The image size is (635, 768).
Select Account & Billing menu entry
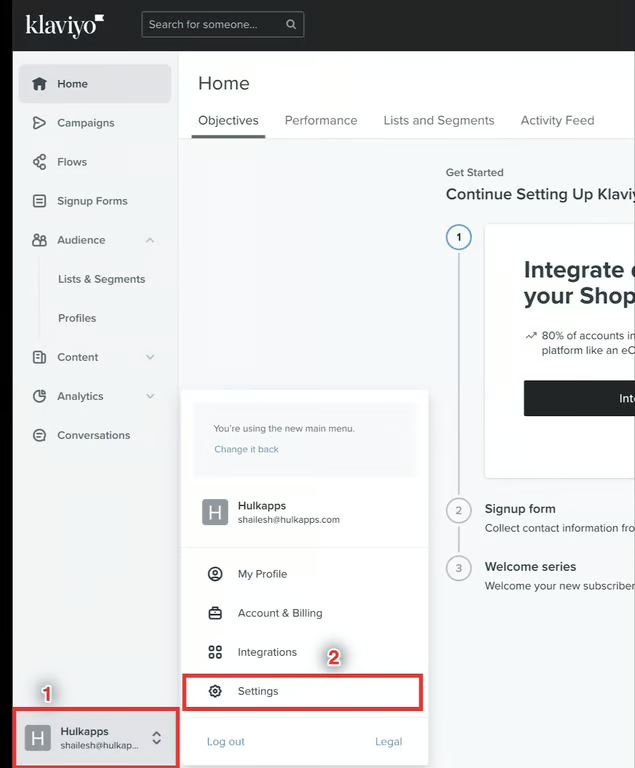304,613
